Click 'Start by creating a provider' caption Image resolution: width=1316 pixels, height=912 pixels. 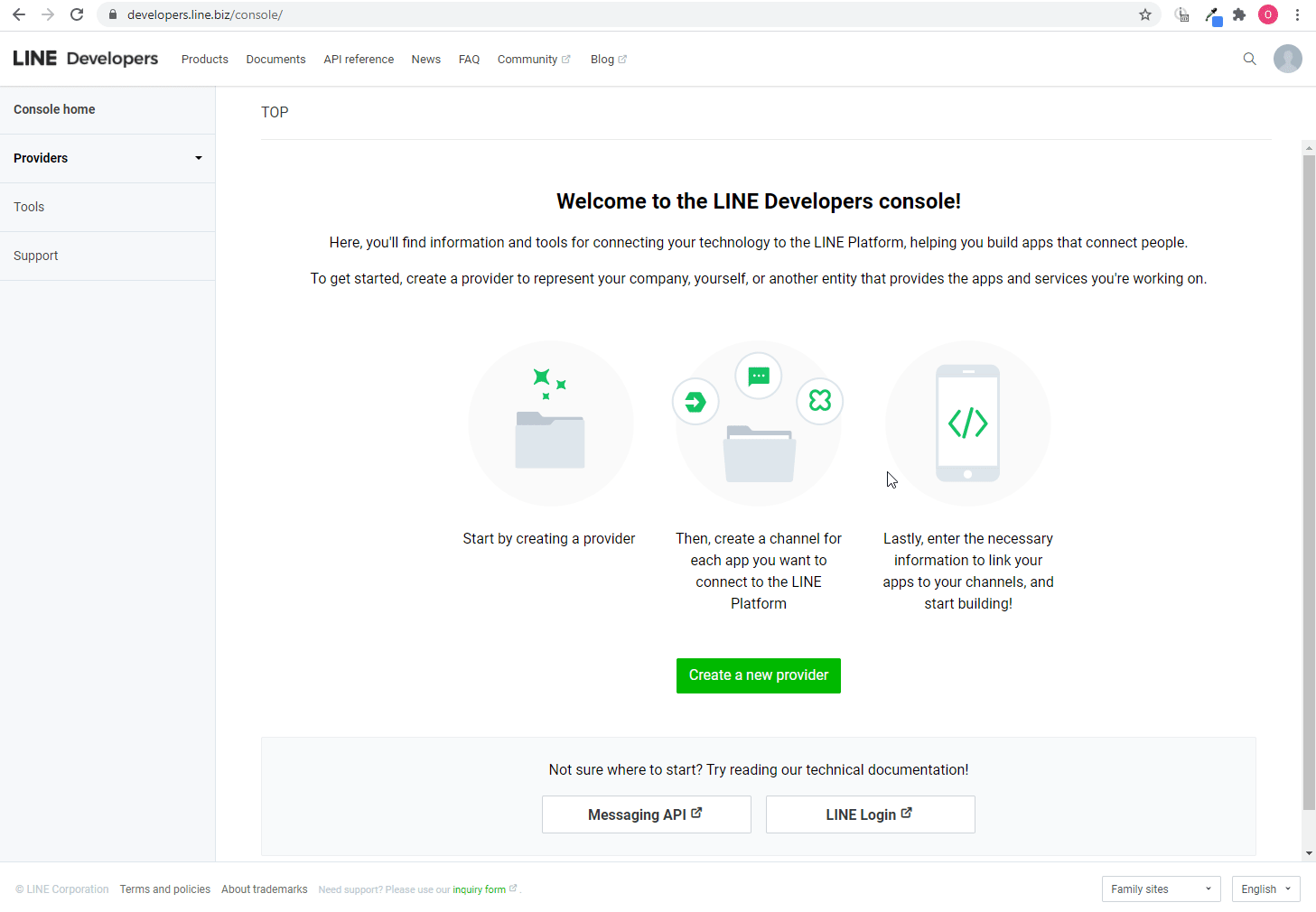[549, 538]
